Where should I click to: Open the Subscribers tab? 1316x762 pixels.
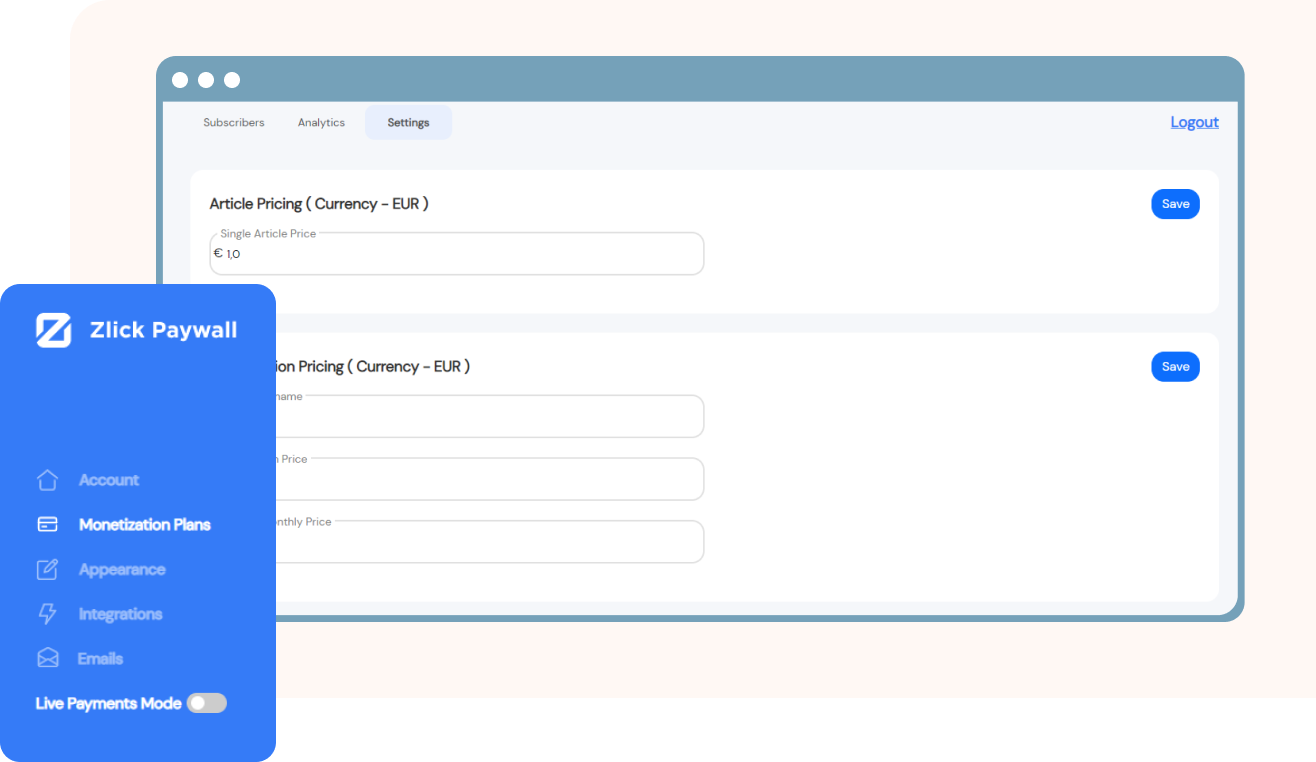[234, 123]
